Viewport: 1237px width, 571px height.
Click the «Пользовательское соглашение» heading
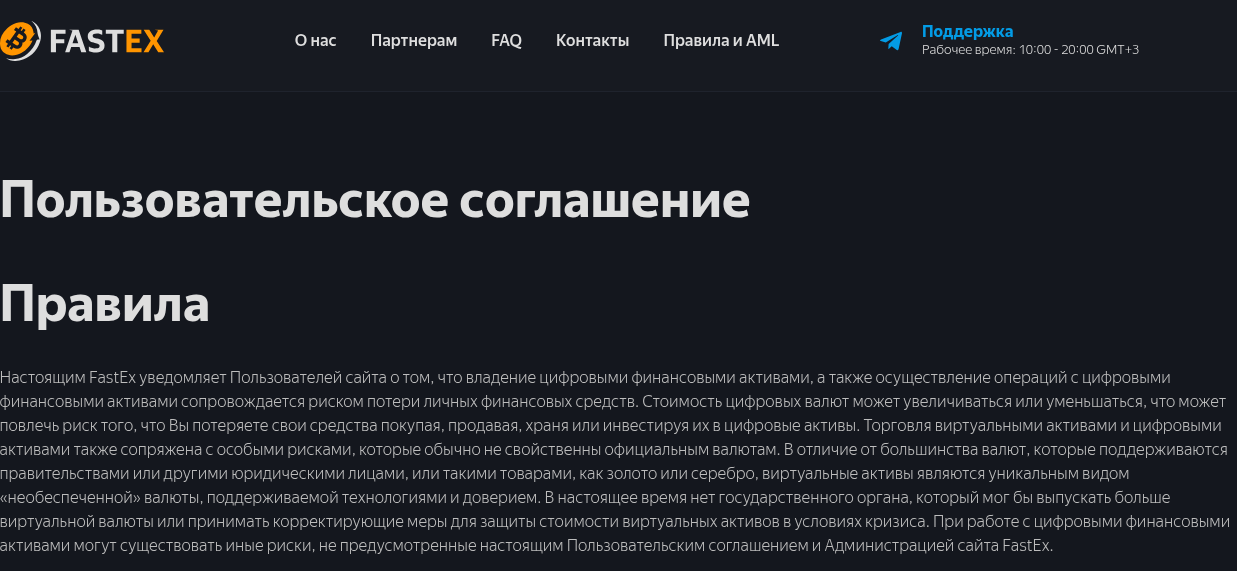(x=375, y=201)
